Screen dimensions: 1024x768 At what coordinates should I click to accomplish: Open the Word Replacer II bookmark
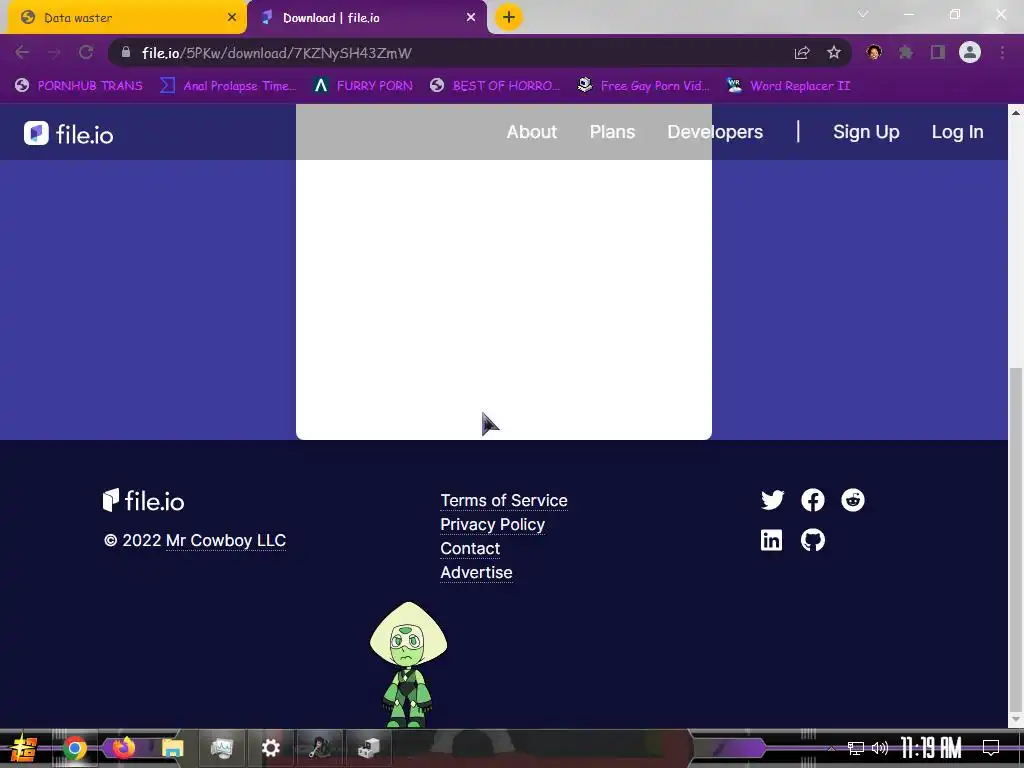tap(789, 86)
